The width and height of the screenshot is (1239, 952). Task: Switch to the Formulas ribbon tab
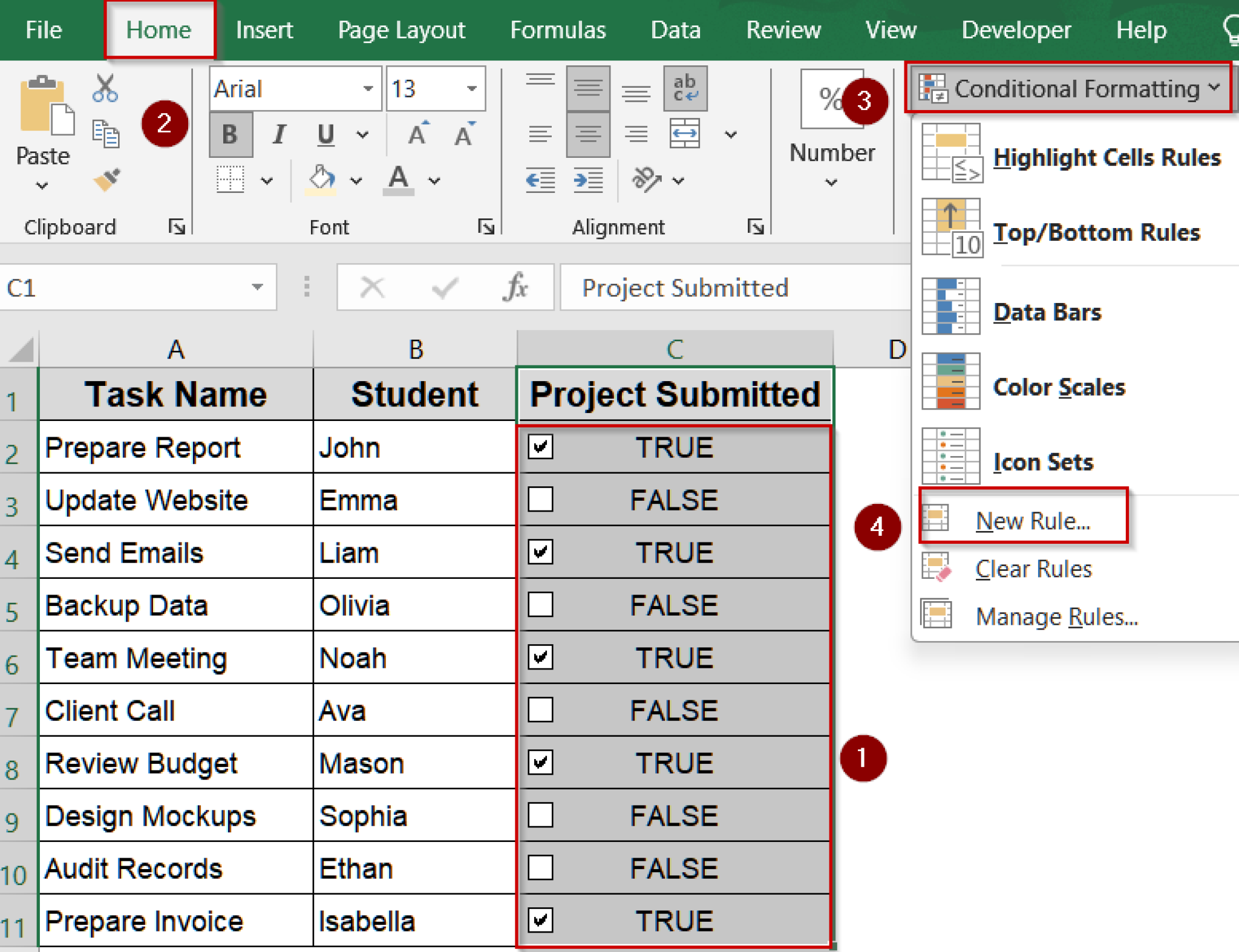pyautogui.click(x=557, y=30)
